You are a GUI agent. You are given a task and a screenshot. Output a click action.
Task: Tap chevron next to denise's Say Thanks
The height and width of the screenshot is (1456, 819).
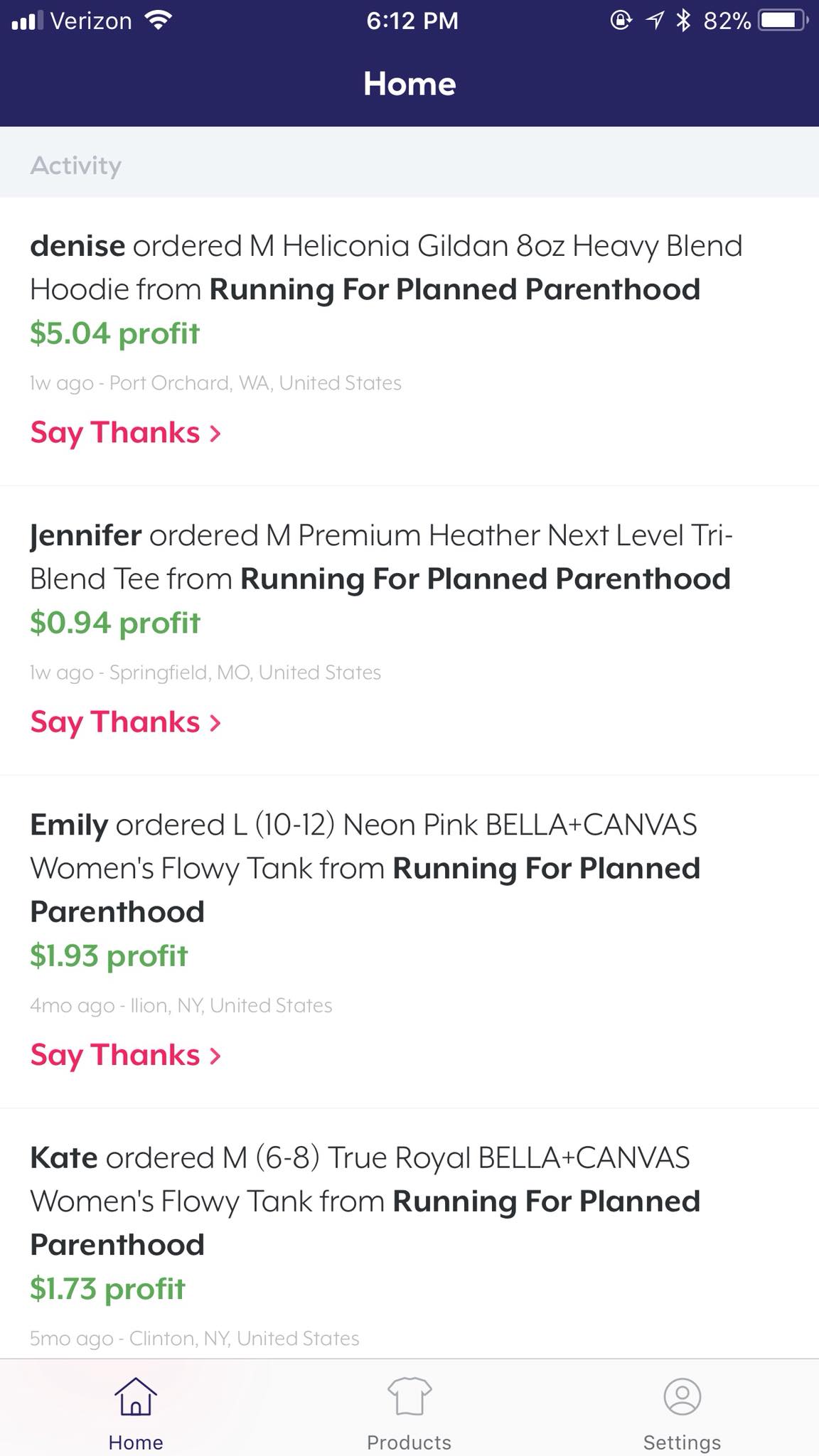point(215,433)
